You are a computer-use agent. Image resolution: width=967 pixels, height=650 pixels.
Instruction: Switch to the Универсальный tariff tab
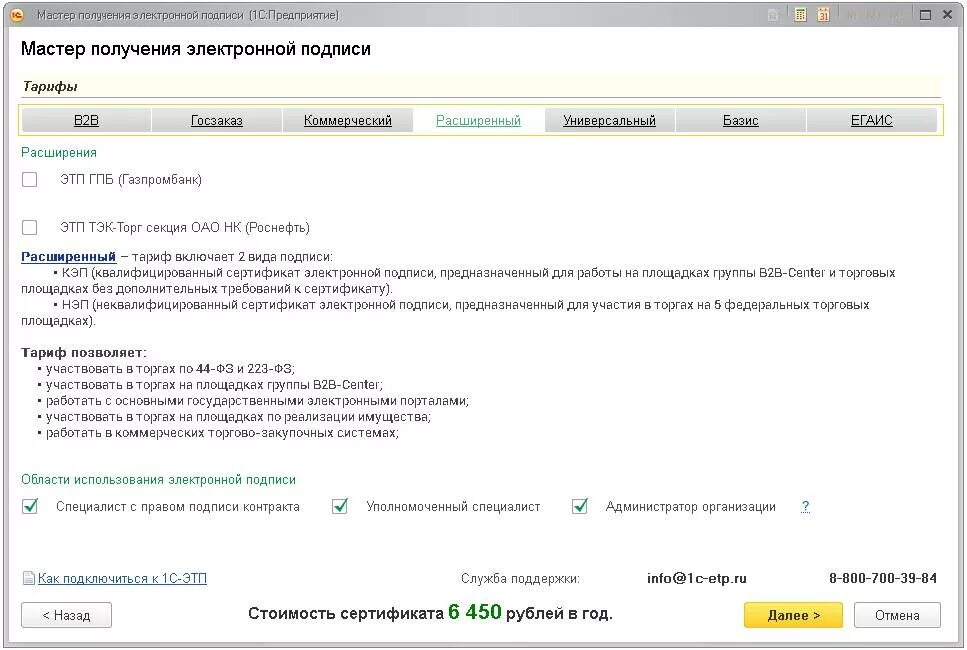tap(609, 120)
